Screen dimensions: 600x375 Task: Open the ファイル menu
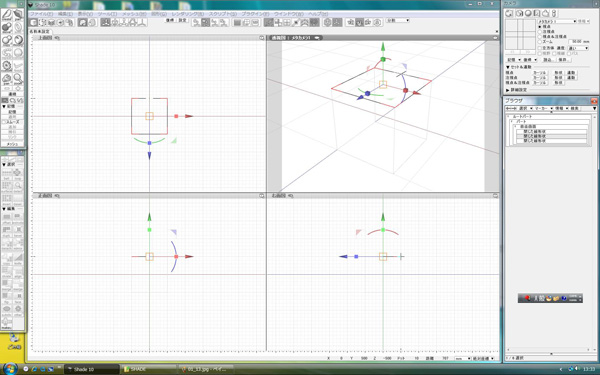point(41,14)
